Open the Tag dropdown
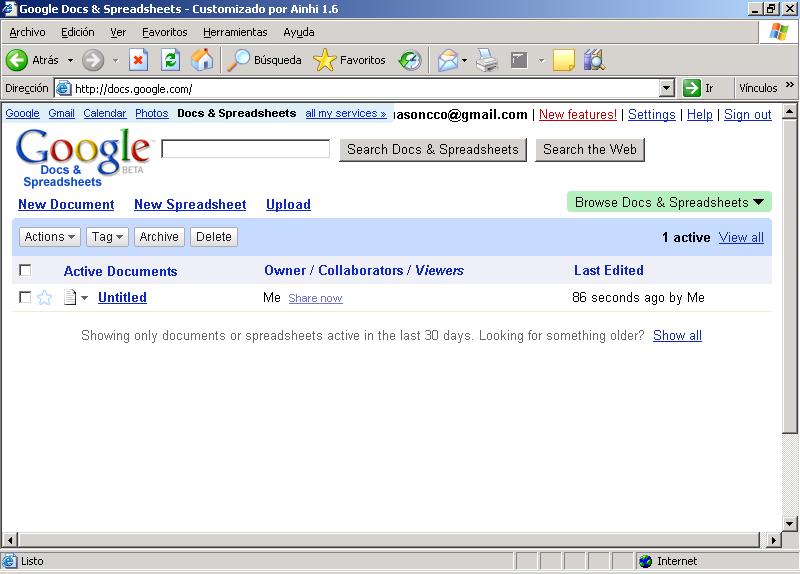 click(x=107, y=237)
